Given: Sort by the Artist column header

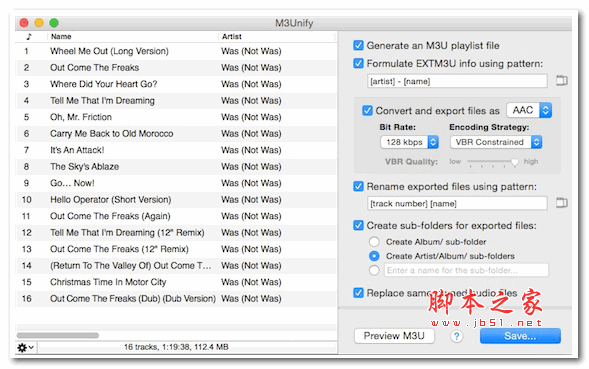Looking at the screenshot, I should tap(277, 36).
